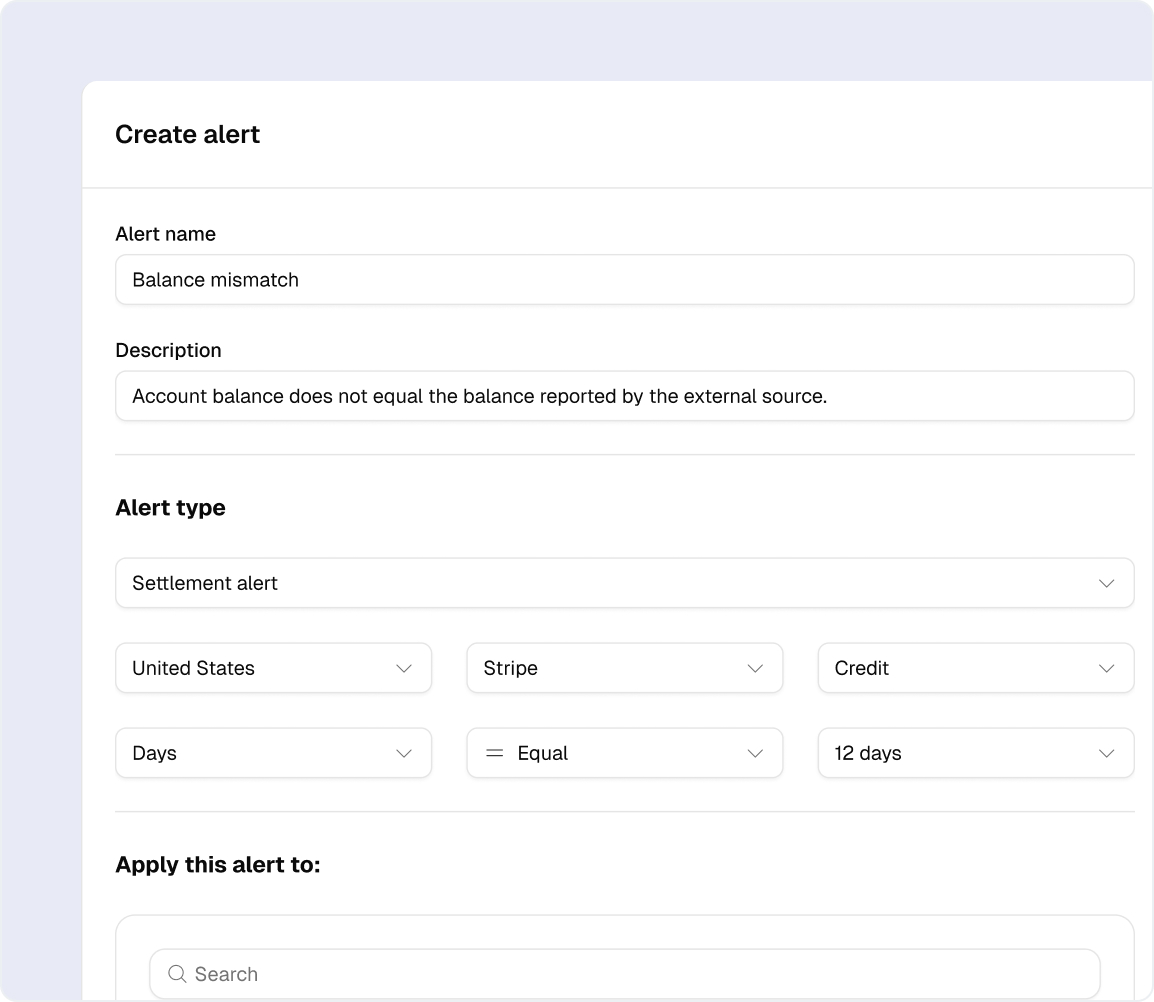Focus the Description text field
Screen dimensions: 1154x1002
pos(624,396)
